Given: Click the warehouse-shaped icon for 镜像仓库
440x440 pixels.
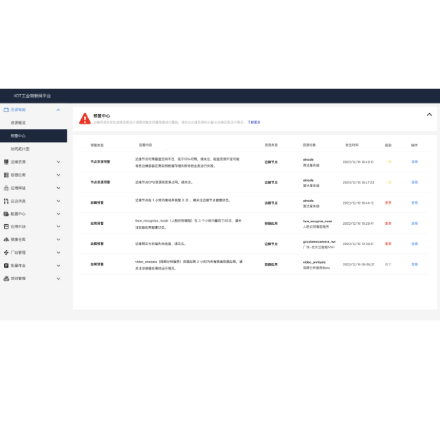Looking at the screenshot, I should point(6,239).
